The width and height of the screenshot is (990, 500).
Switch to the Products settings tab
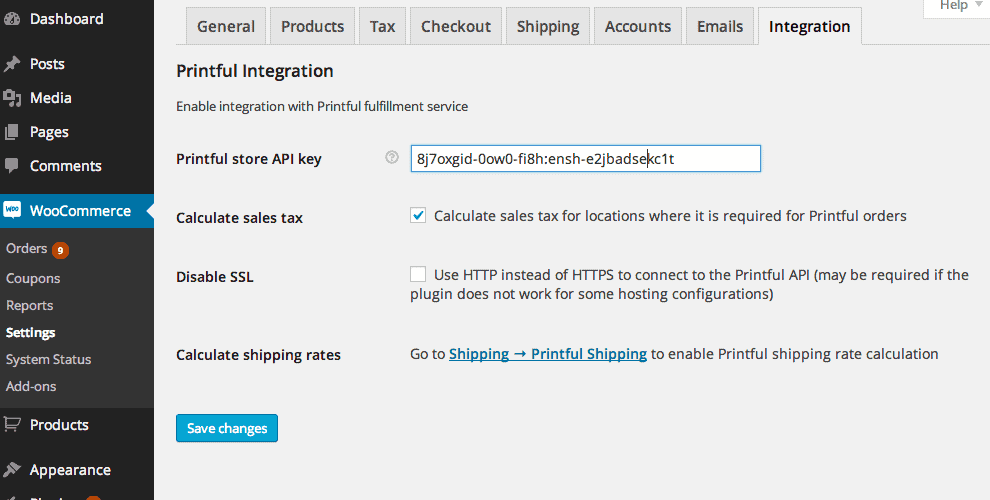pos(313,27)
